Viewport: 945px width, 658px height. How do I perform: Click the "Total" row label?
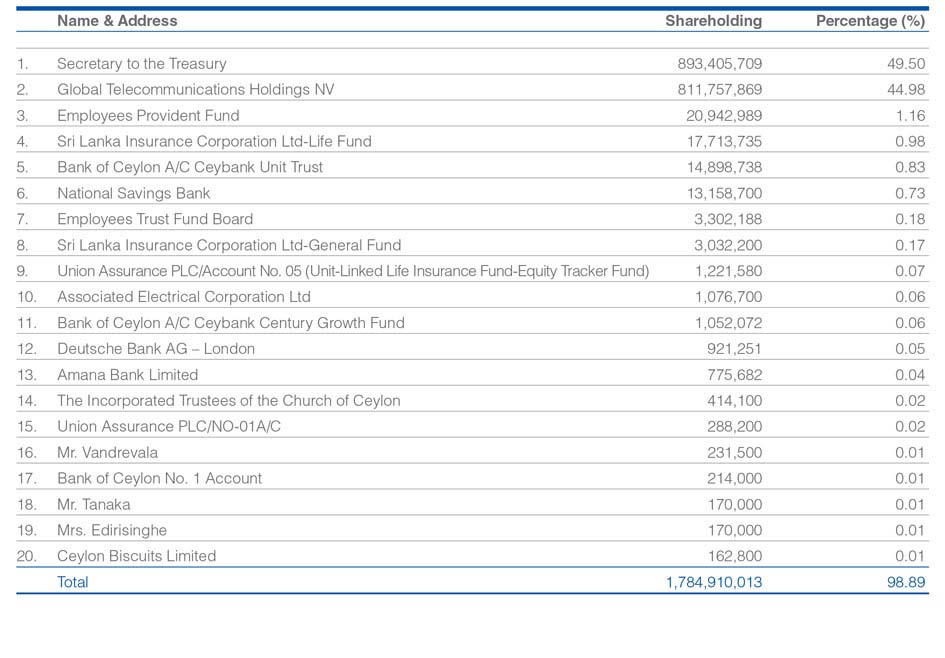click(x=73, y=582)
